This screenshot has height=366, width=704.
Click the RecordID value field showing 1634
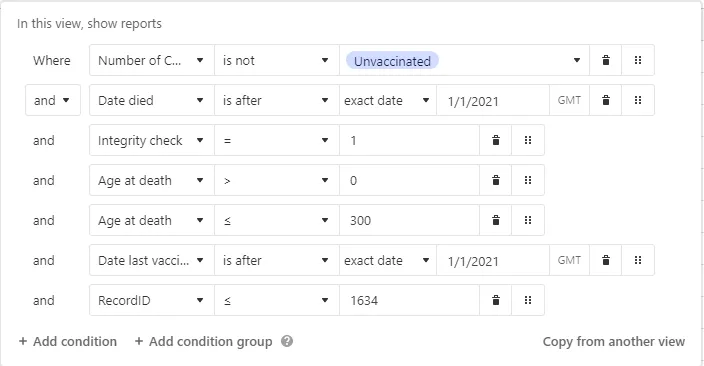pos(409,300)
